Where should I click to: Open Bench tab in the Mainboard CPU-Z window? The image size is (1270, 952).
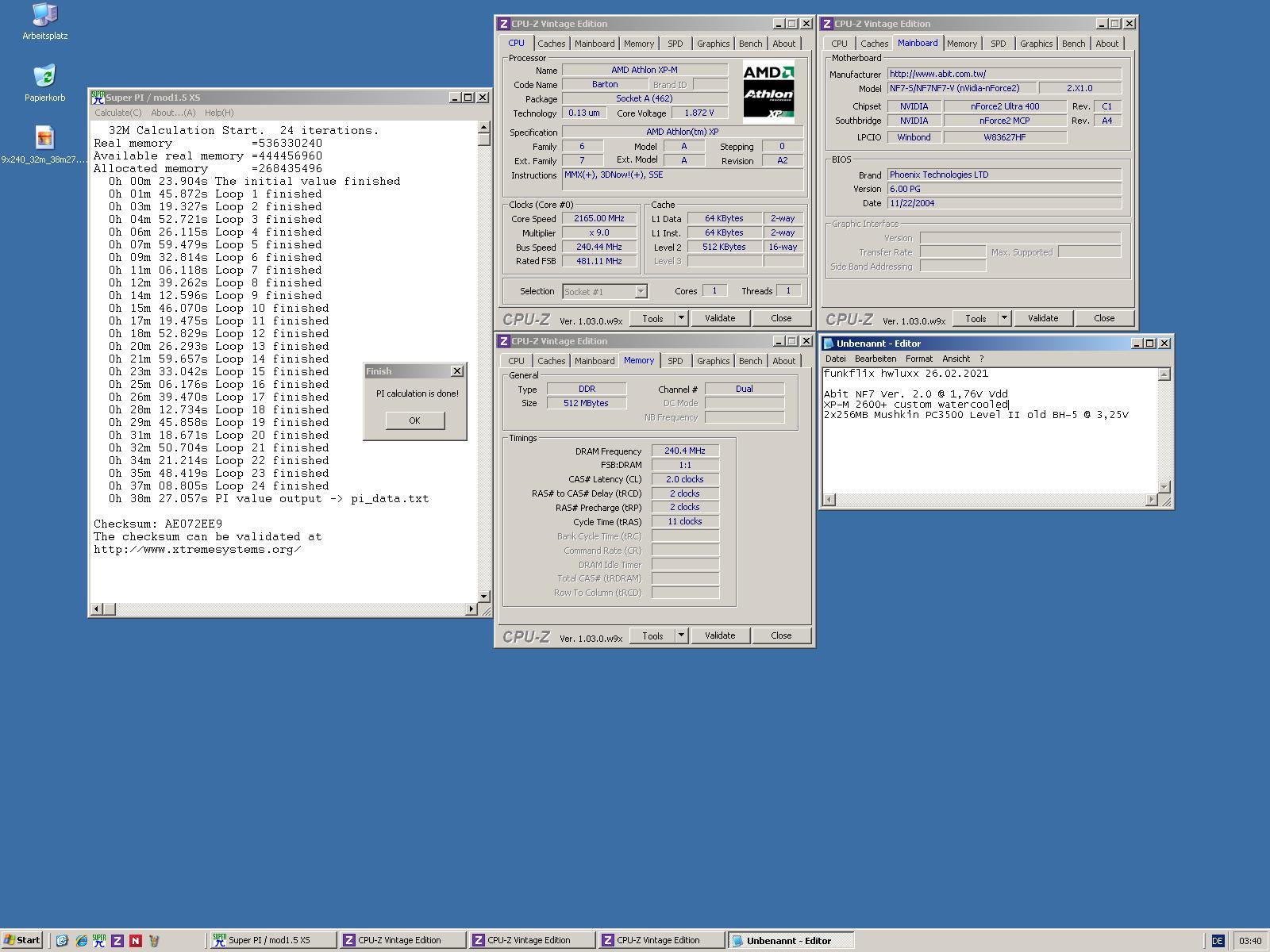point(1073,44)
